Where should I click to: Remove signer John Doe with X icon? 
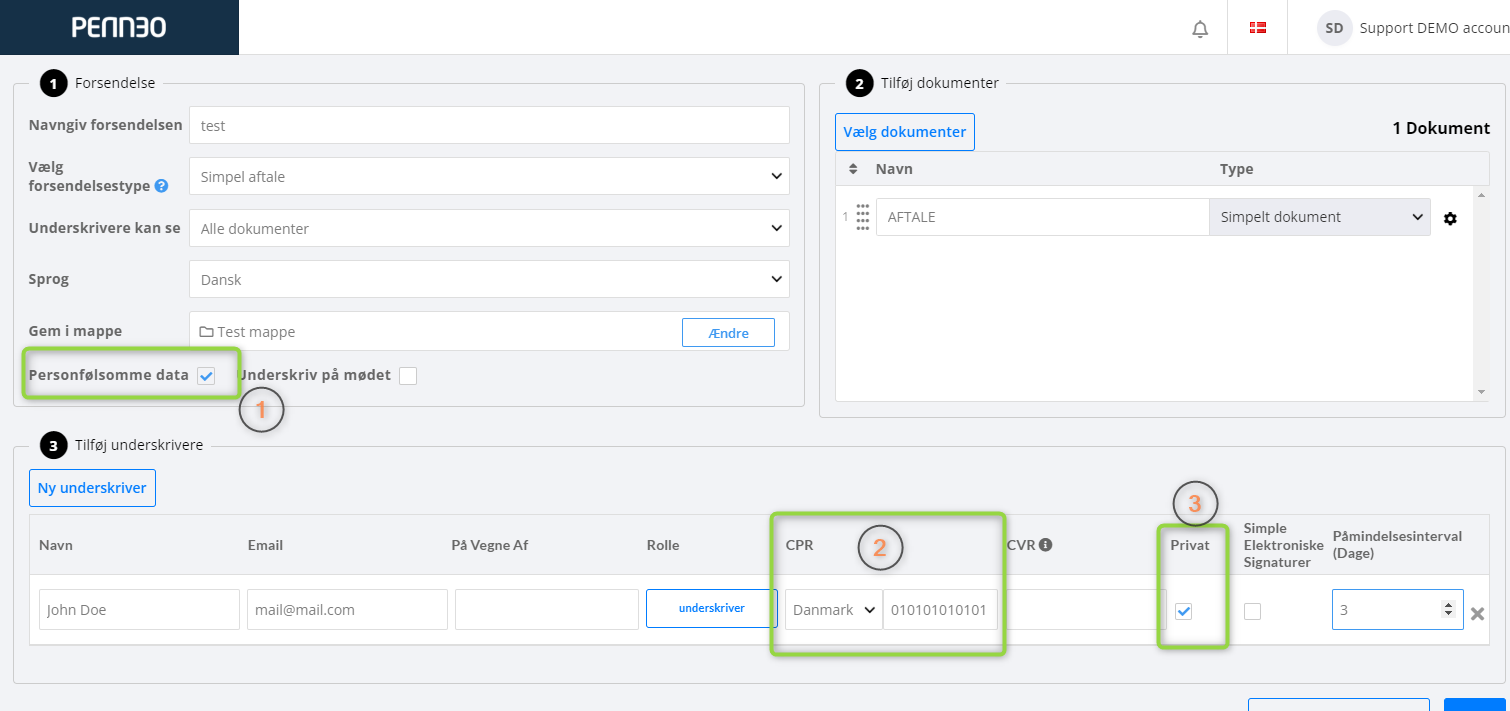[1477, 613]
